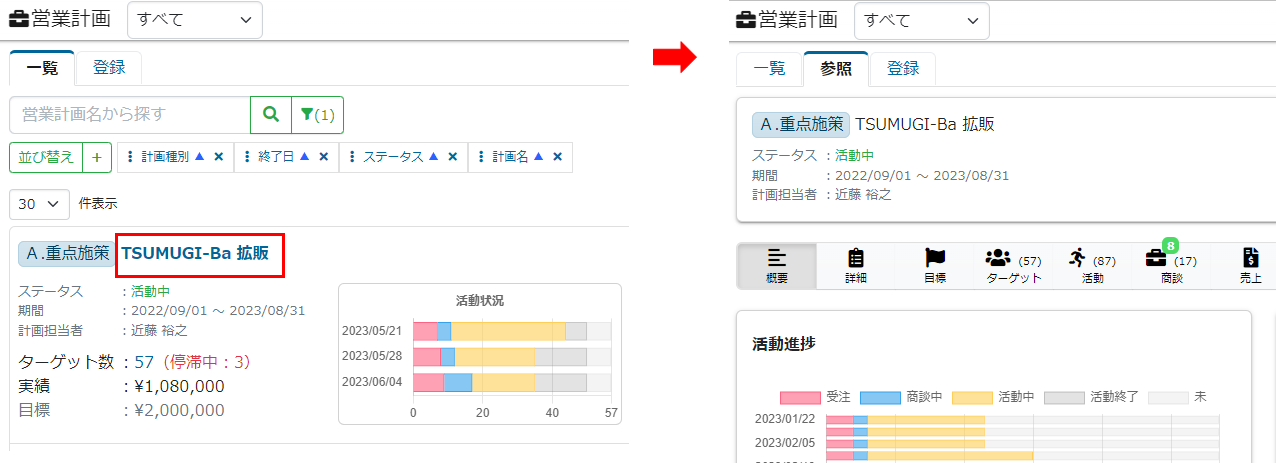The image size is (1276, 463).
Task: Click the A.重点施策 tag in detail panel
Action: 800,124
